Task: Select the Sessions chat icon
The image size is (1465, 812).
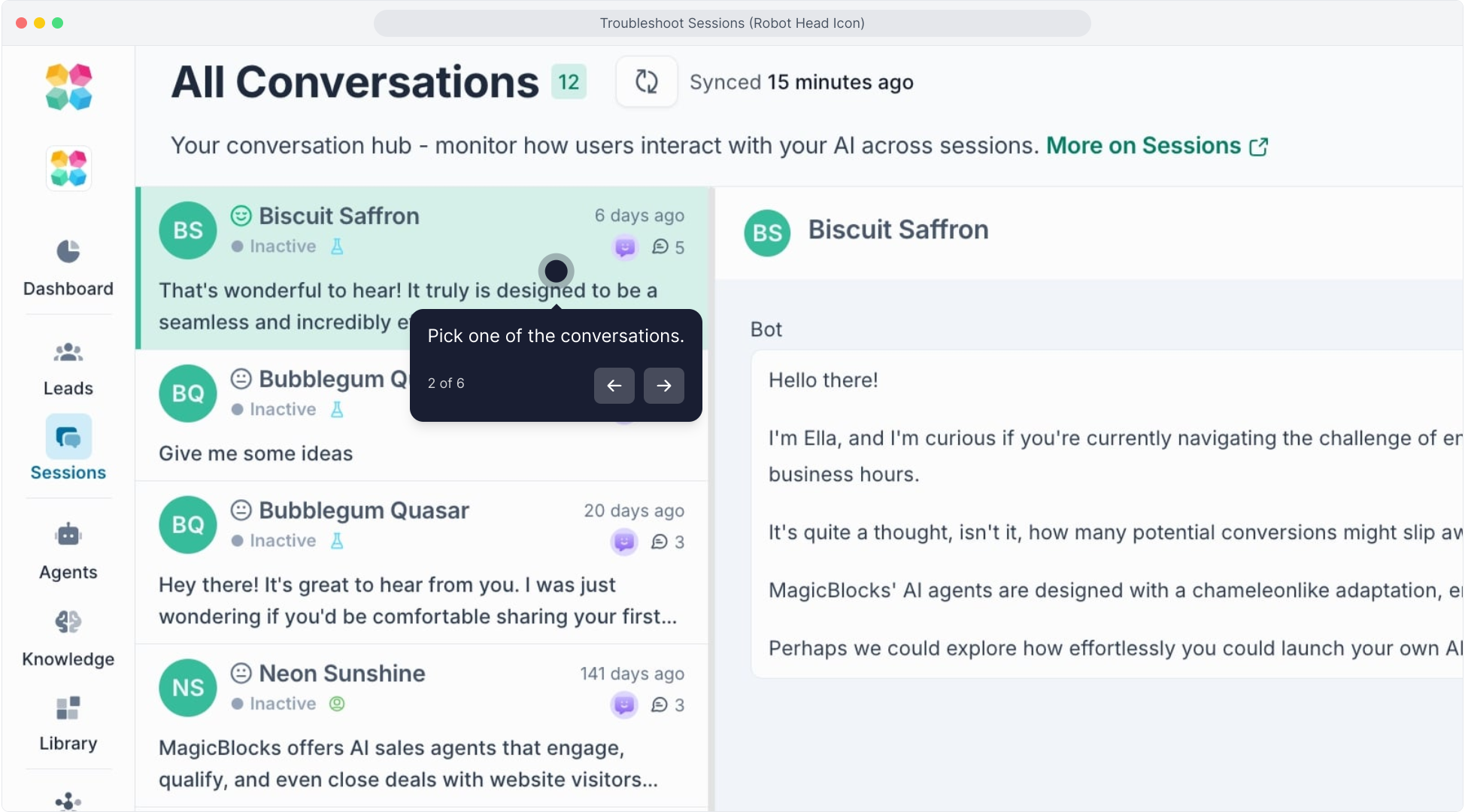Action: pyautogui.click(x=68, y=437)
